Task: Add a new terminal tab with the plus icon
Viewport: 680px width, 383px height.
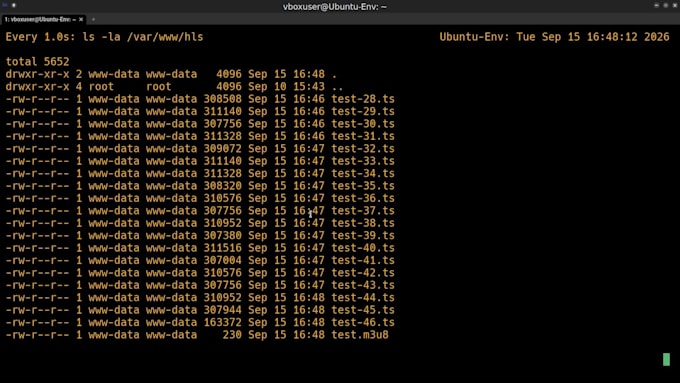Action: coord(93,20)
